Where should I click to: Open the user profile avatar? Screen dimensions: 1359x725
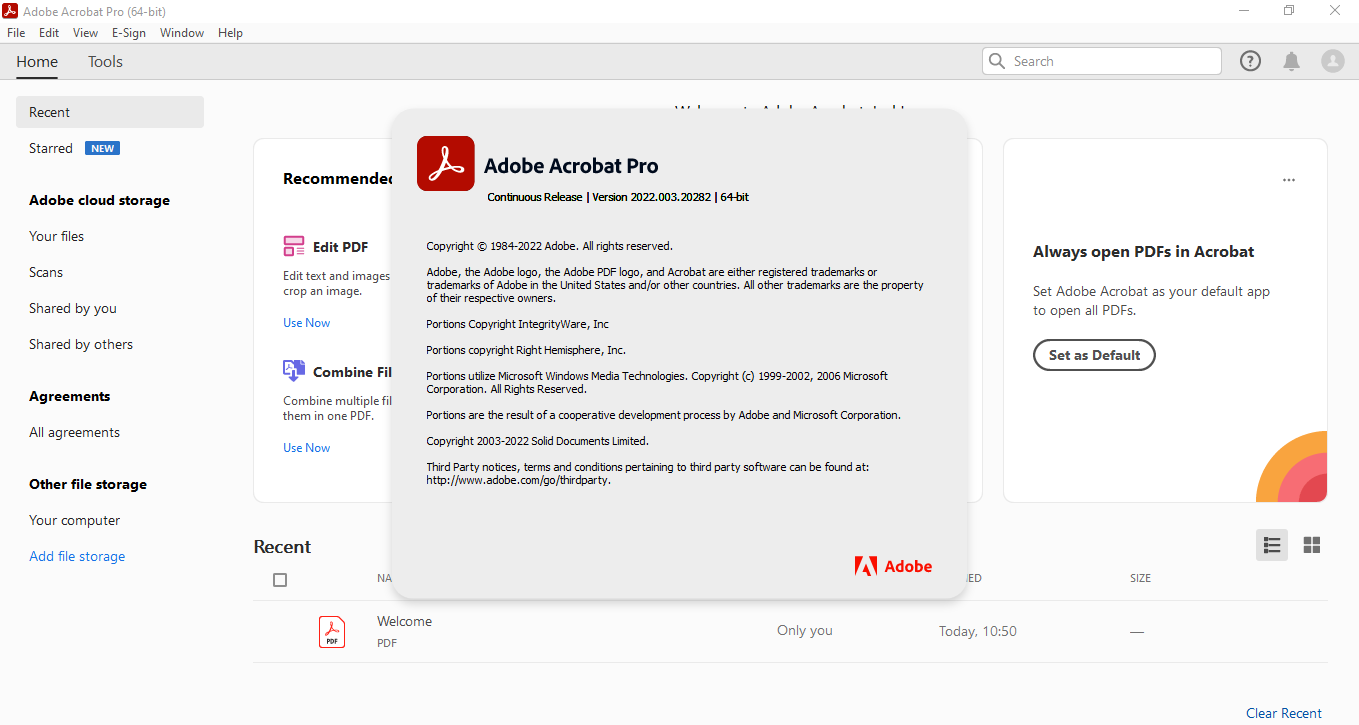coord(1333,61)
